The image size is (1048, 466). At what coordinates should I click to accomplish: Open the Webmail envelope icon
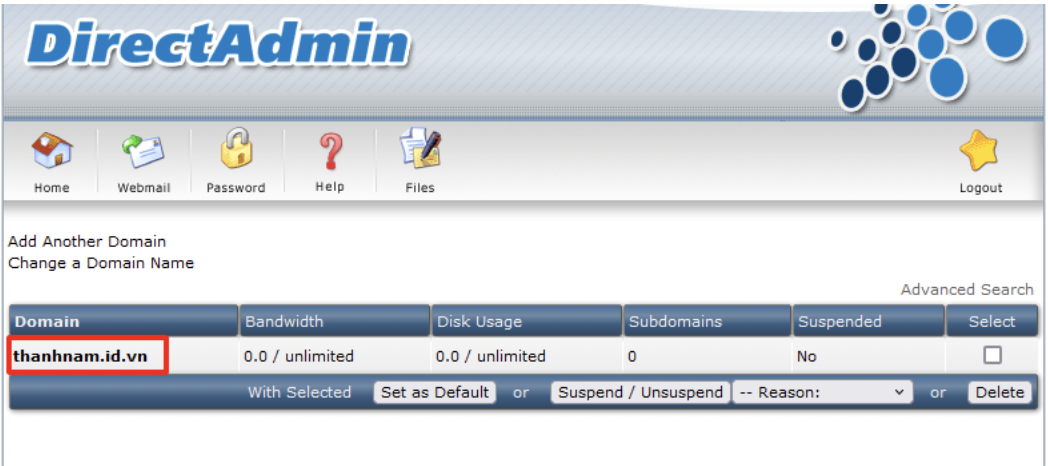[144, 149]
